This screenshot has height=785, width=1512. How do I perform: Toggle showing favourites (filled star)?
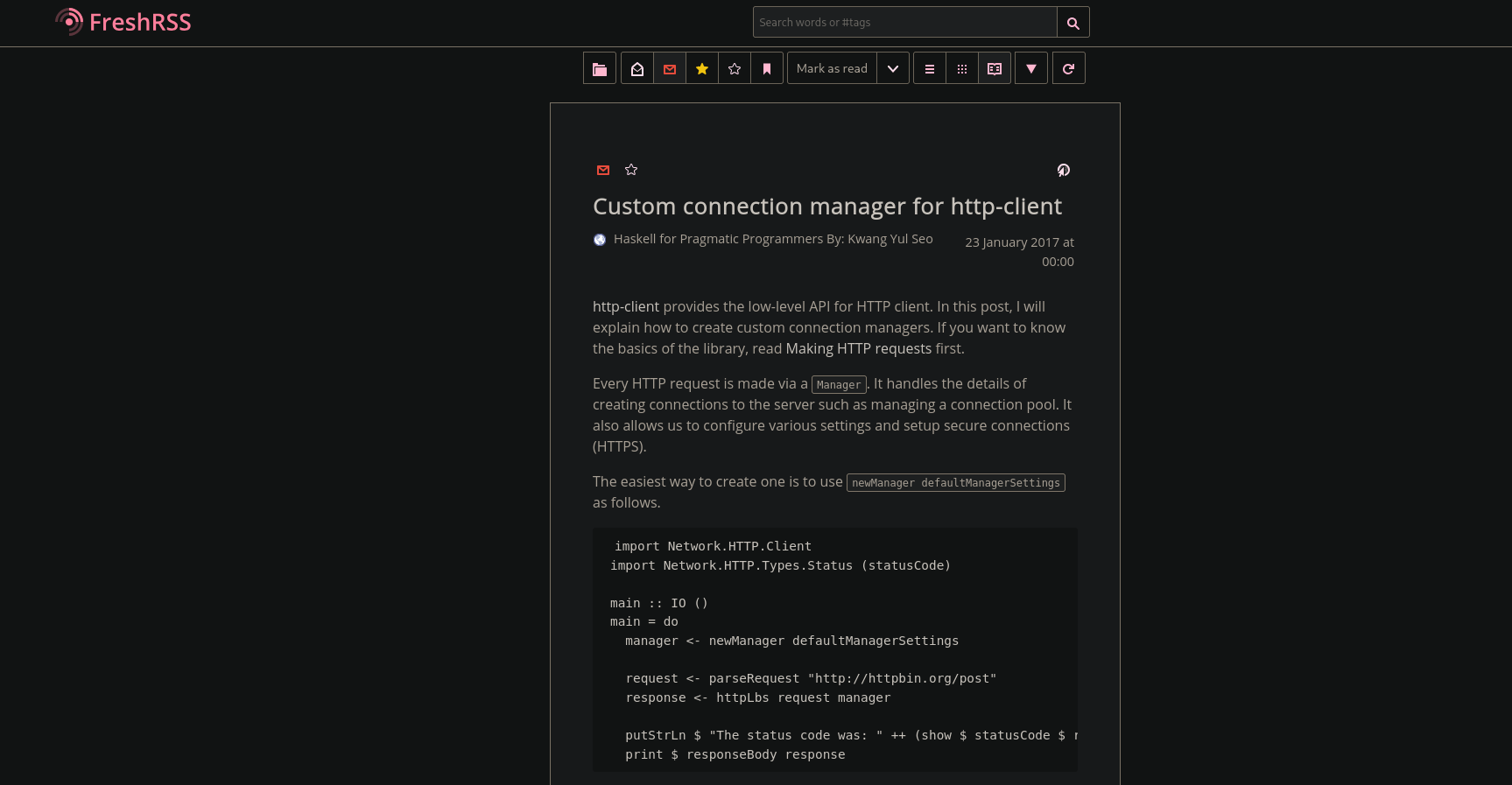pos(702,68)
